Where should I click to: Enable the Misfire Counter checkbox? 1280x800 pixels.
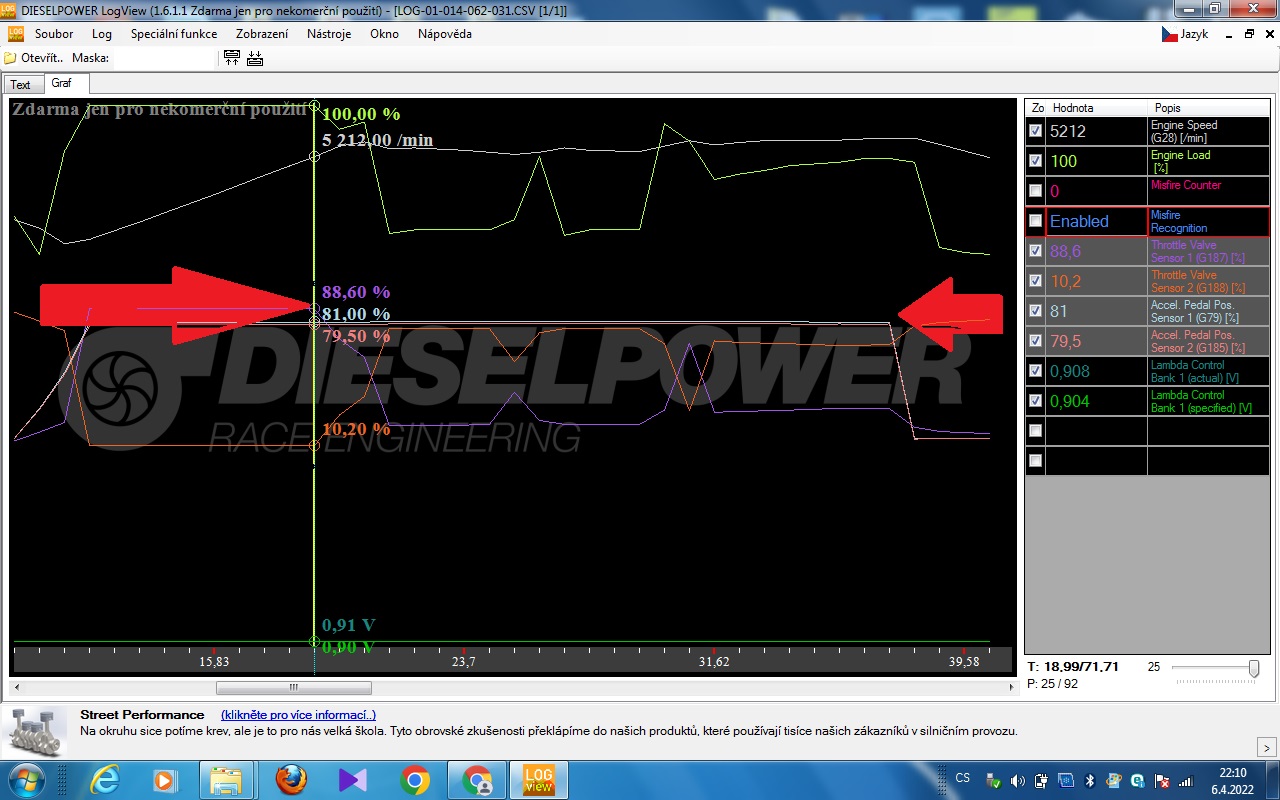[x=1035, y=191]
